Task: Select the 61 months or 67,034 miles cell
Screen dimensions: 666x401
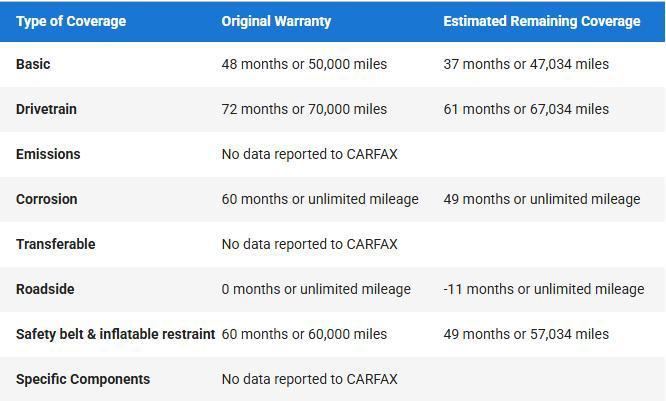Action: coord(526,109)
